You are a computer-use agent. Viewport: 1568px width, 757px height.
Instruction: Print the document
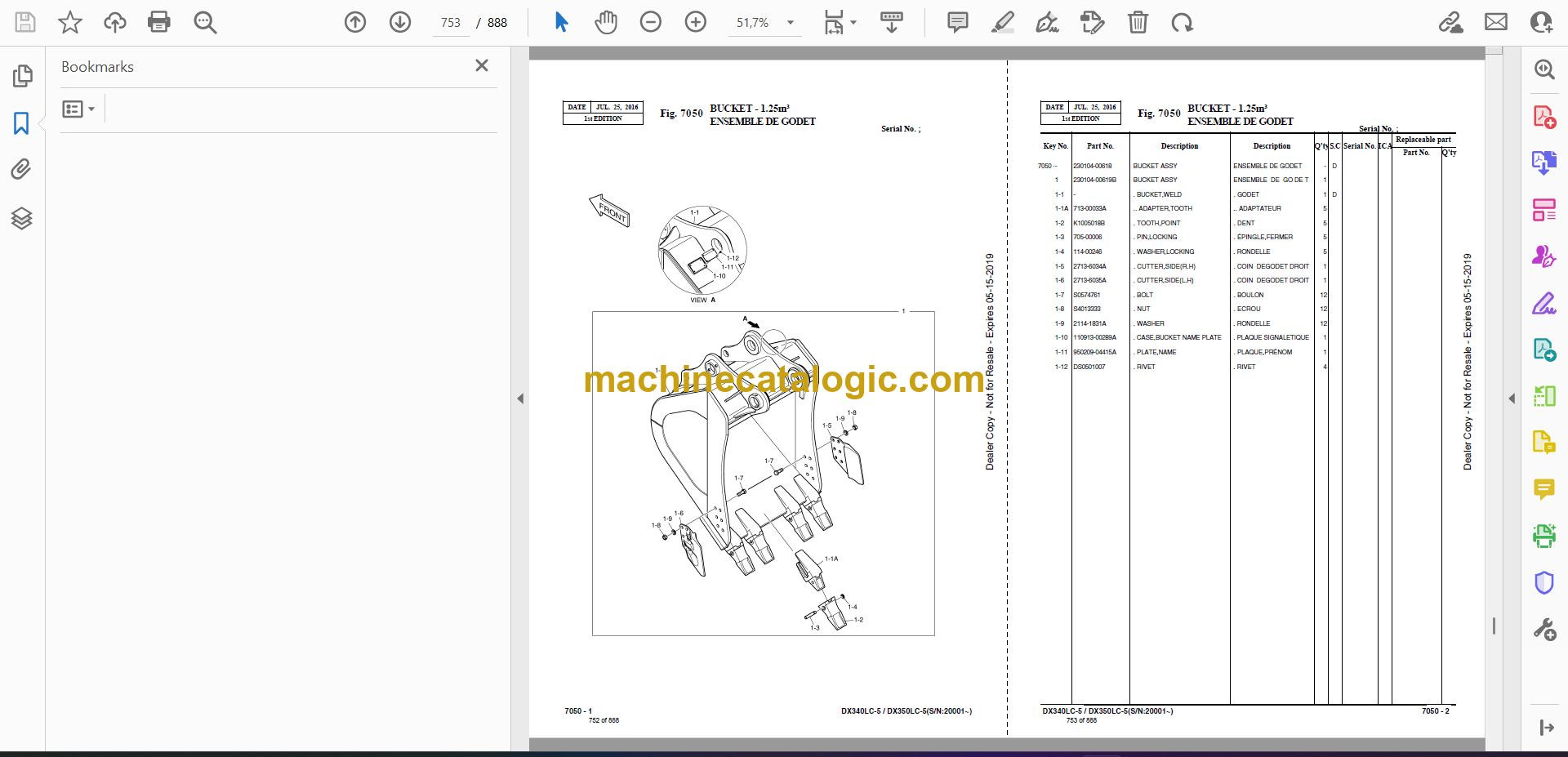click(159, 22)
